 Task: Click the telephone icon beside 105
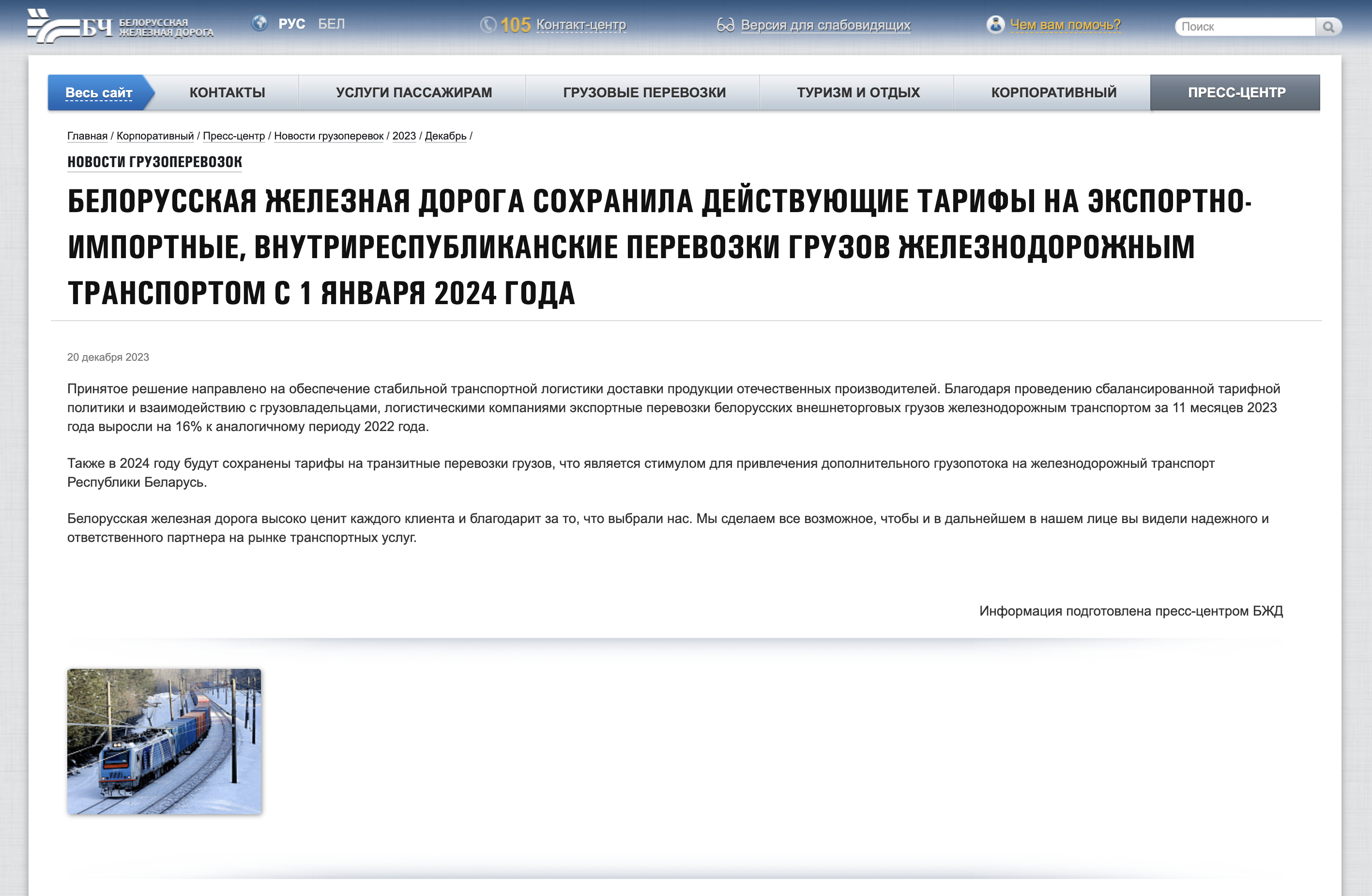489,24
